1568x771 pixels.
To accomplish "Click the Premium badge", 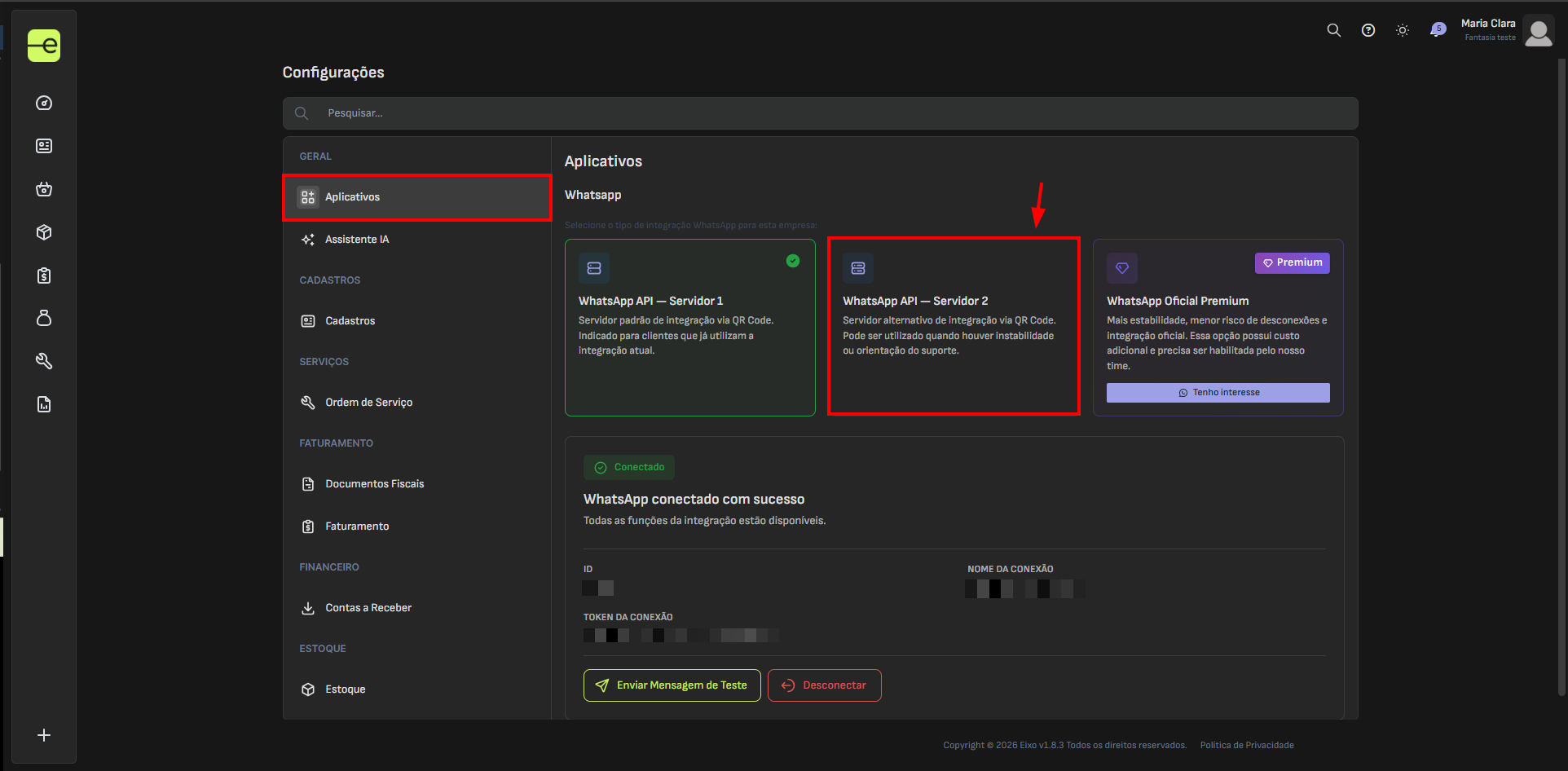I will [1293, 262].
